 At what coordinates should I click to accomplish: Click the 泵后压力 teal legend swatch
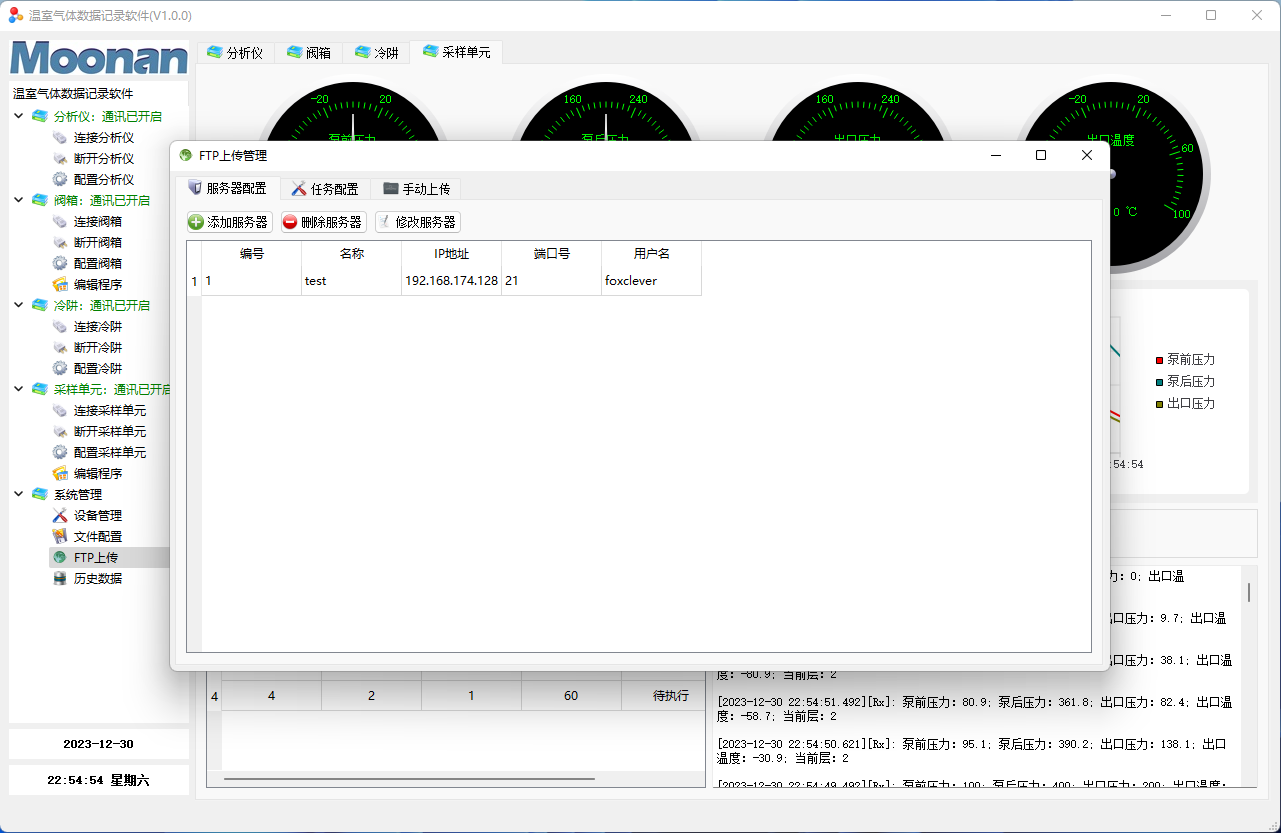1159,382
